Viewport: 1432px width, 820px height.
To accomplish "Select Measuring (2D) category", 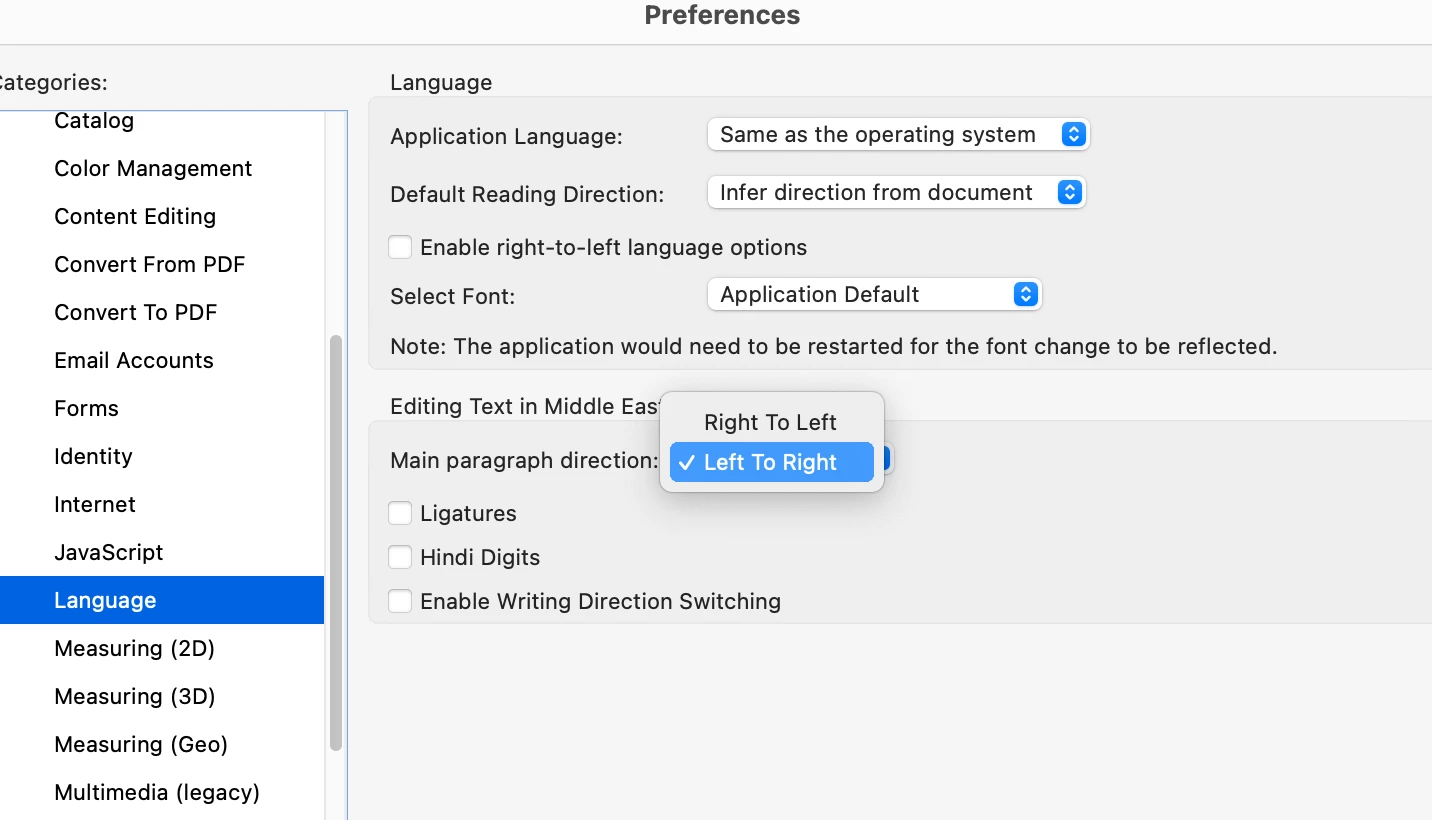I will point(134,649).
